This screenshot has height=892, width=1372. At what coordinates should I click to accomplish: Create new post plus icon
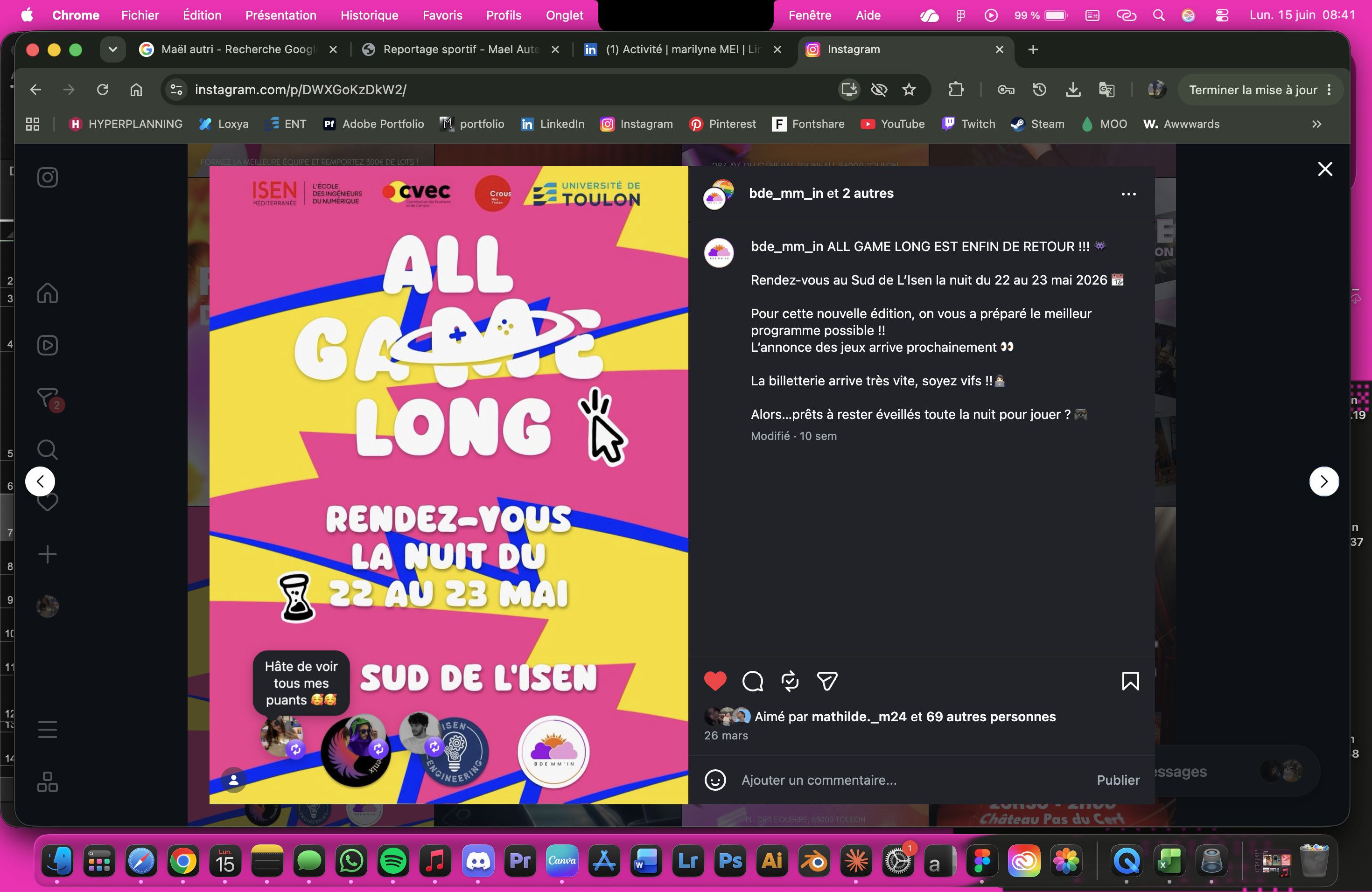[x=47, y=554]
